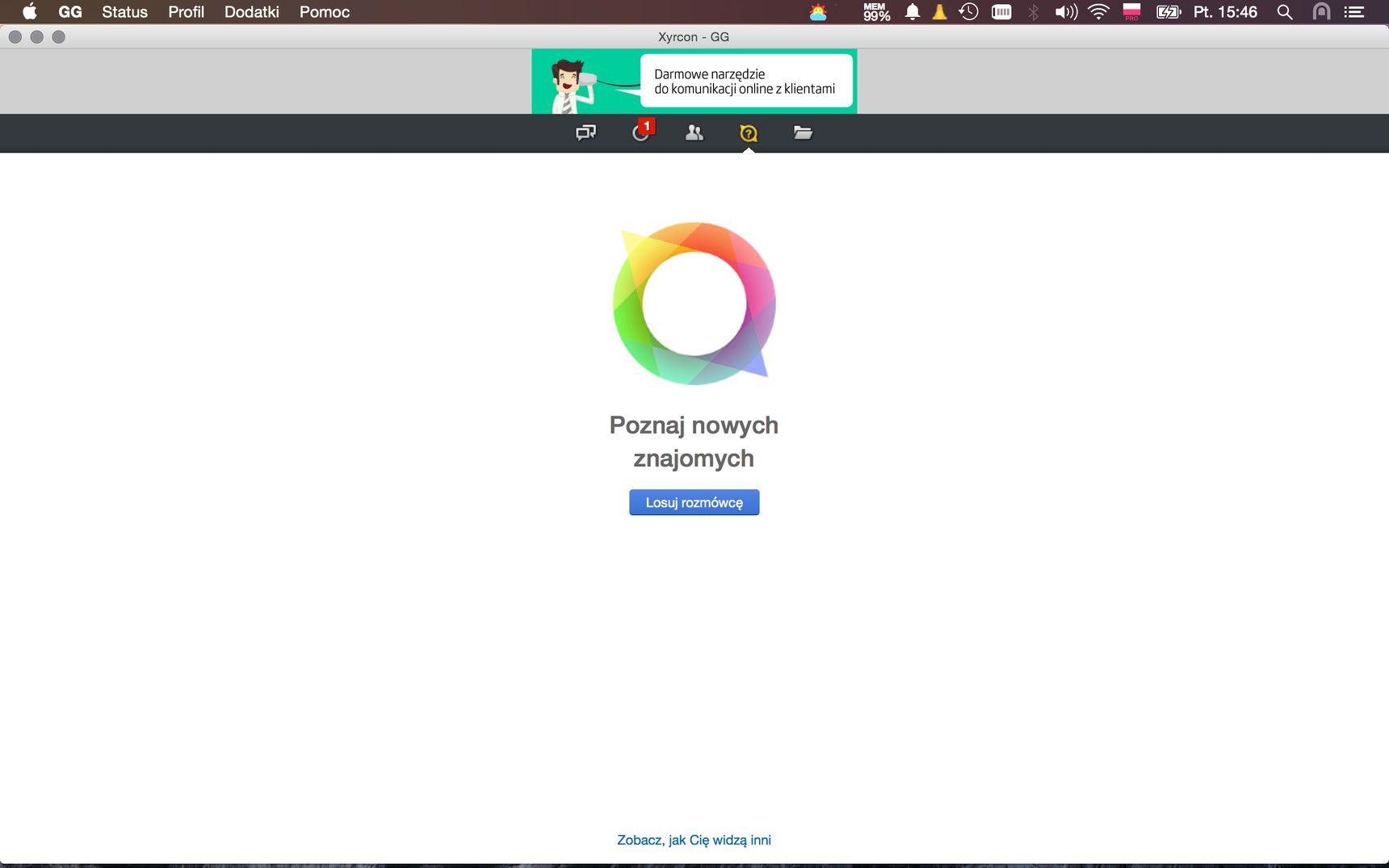The width and height of the screenshot is (1389, 868).
Task: Click the Losuj rozmówcę button
Action: click(694, 502)
